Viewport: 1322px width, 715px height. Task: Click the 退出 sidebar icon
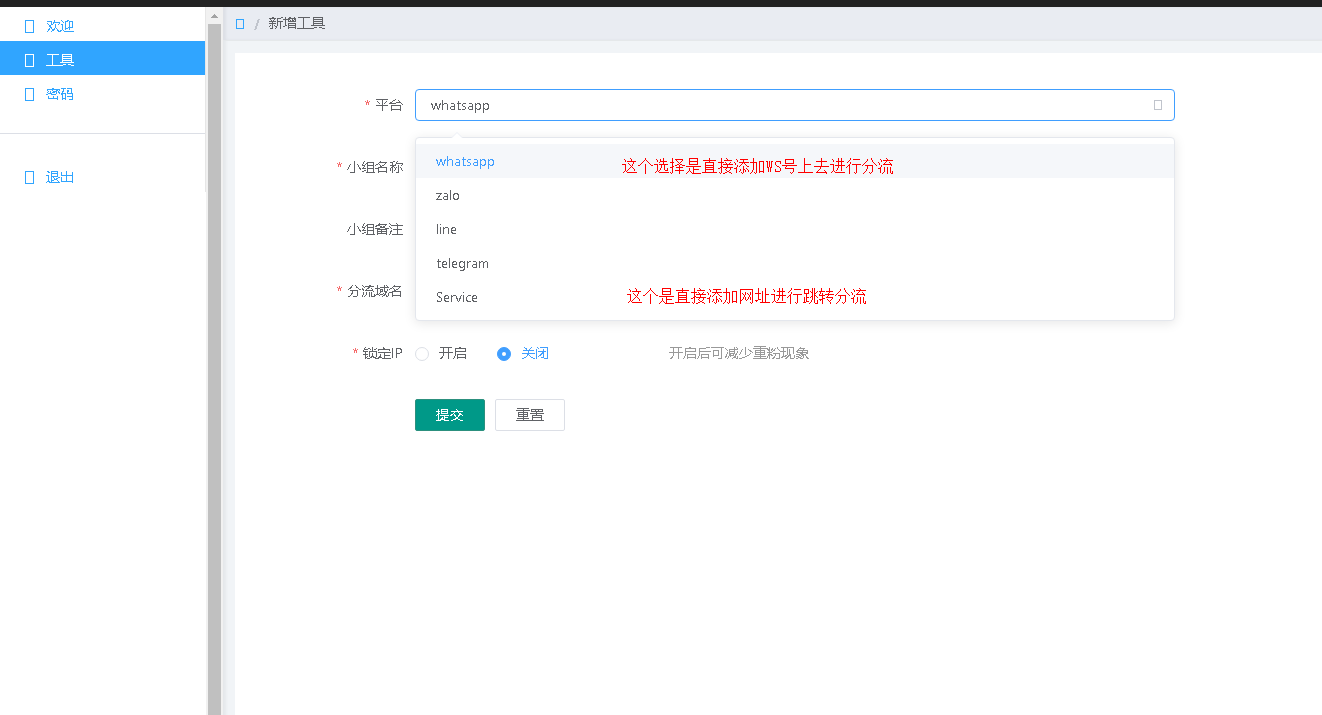(29, 177)
